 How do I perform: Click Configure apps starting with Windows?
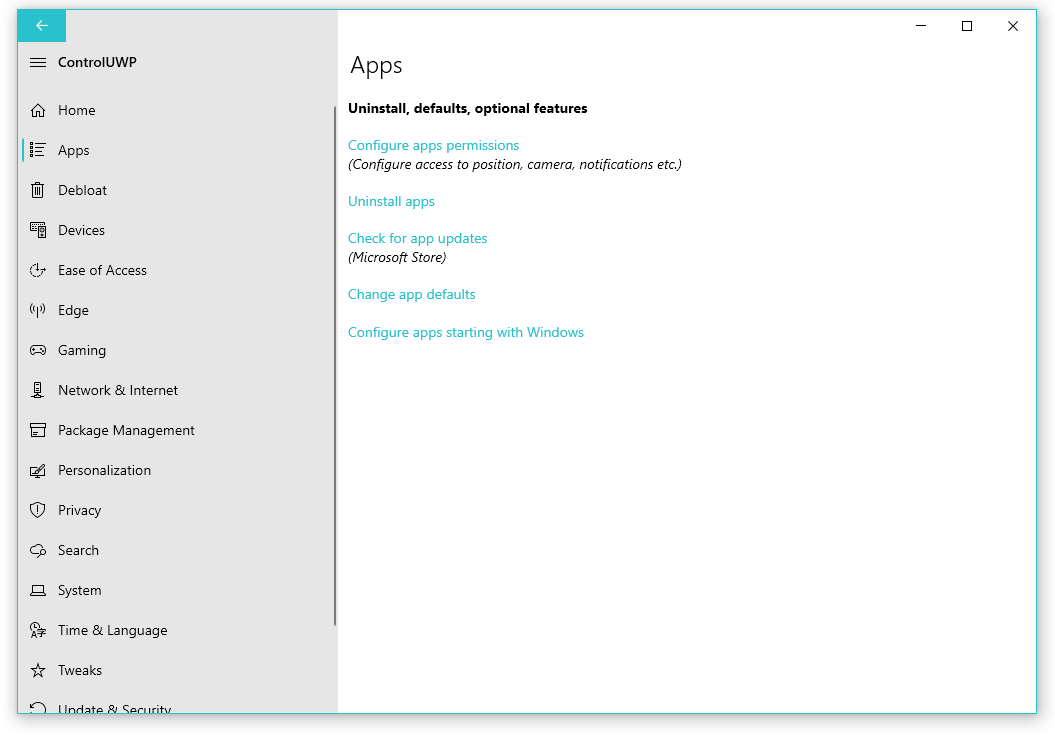coord(466,332)
